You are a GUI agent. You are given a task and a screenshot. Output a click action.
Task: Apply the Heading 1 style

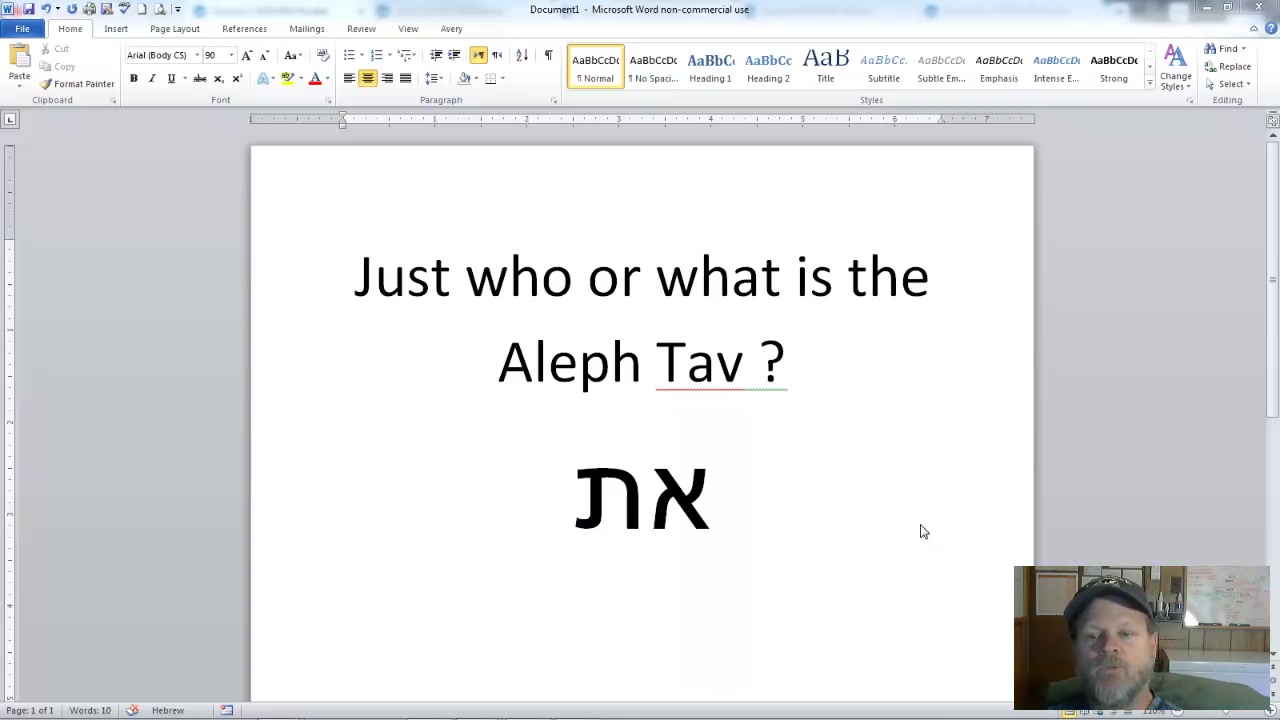pos(710,67)
